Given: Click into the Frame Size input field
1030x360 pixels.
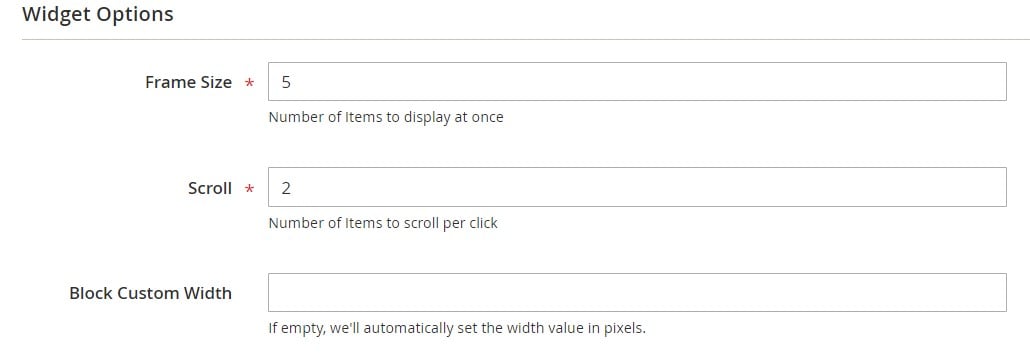Looking at the screenshot, I should (x=637, y=81).
